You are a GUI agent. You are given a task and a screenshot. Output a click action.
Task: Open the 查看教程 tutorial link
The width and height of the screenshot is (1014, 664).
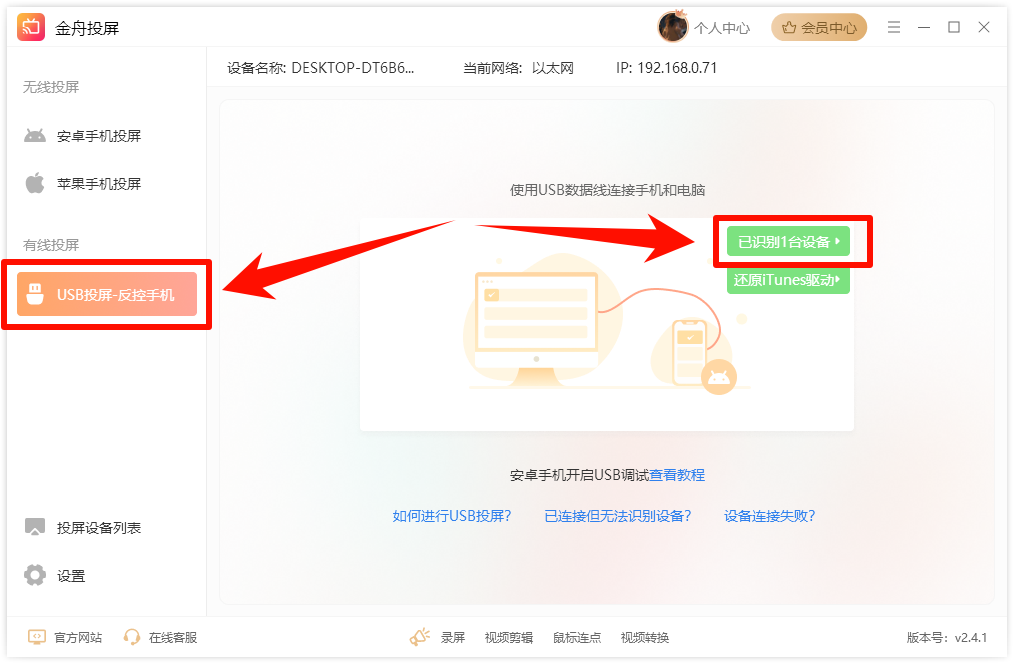point(677,475)
